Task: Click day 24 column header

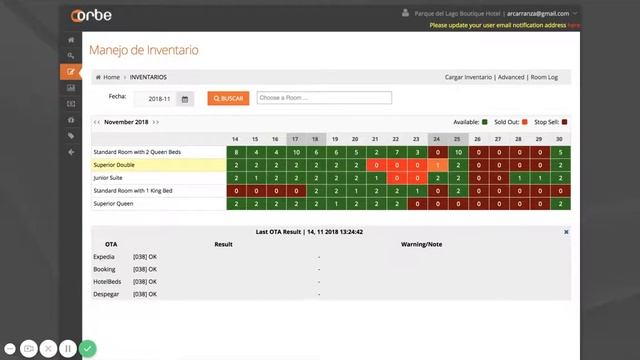Action: 437,139
